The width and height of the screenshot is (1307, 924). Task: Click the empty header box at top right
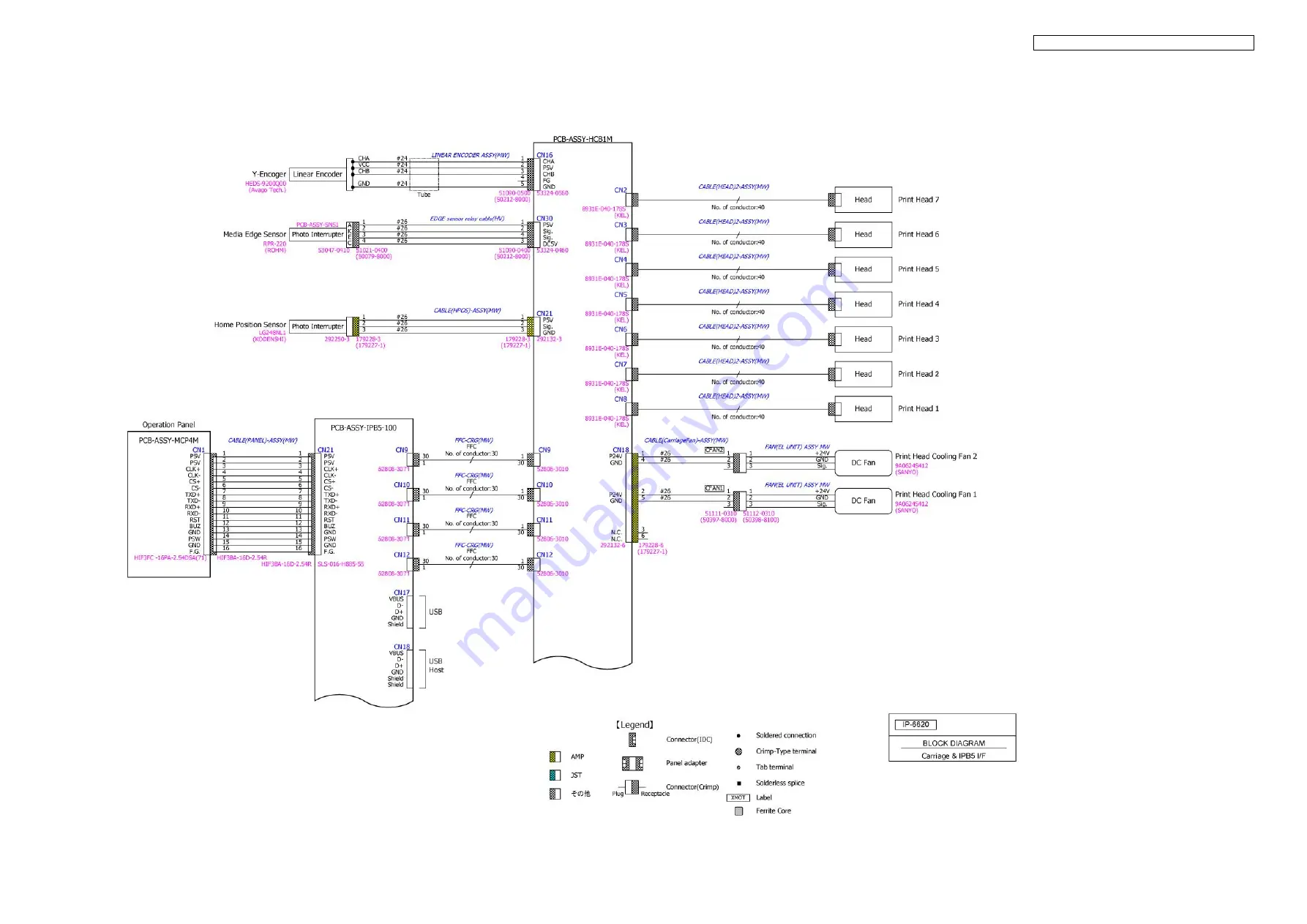tap(1143, 43)
